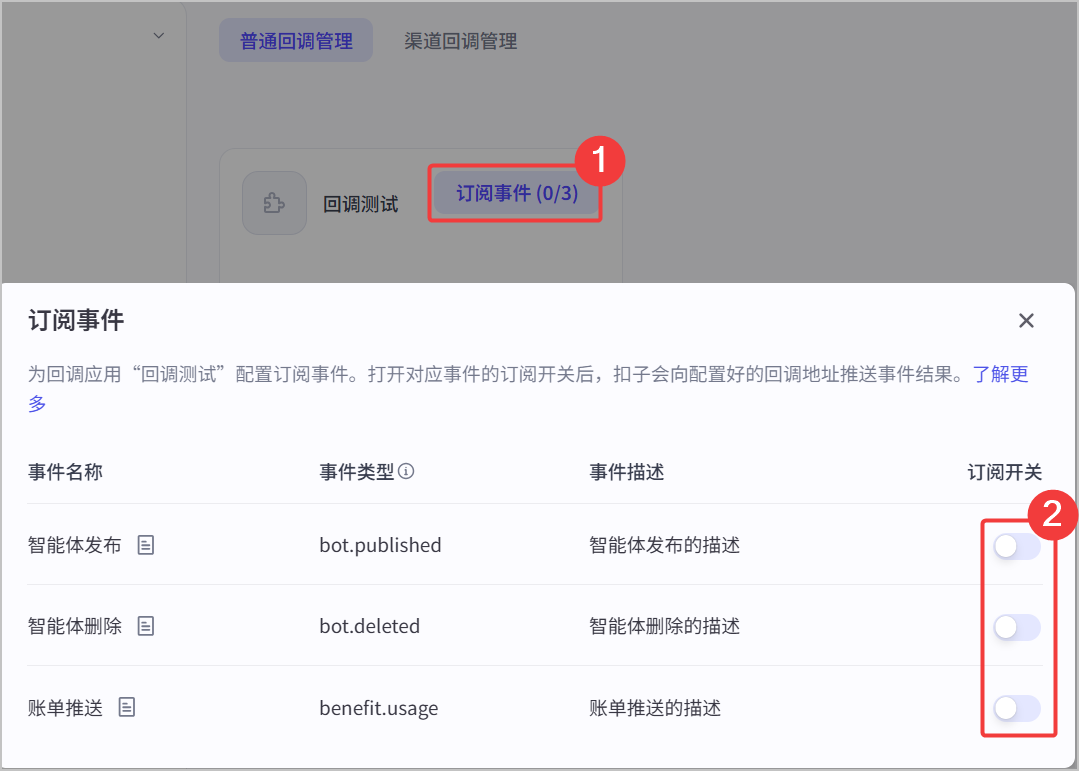Viewport: 1079px width, 771px height.
Task: Click the benefit.usage event type cell
Action: click(x=378, y=708)
